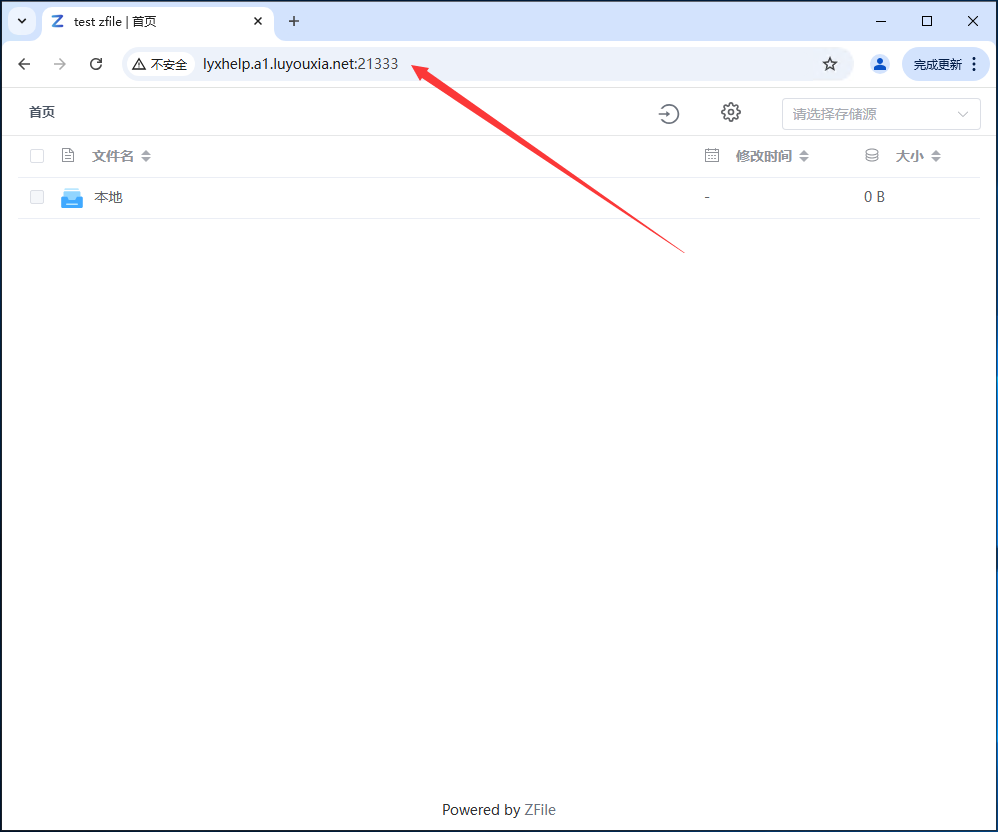This screenshot has width=998, height=832.
Task: Click the calendar icon beside 修改时间
Action: (712, 155)
